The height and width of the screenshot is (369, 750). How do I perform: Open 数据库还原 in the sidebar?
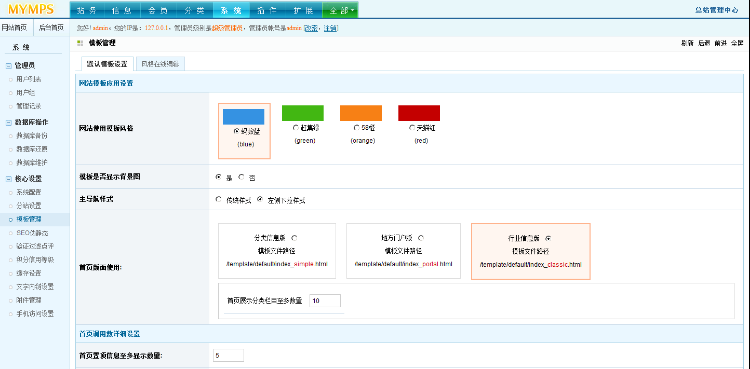(x=32, y=149)
